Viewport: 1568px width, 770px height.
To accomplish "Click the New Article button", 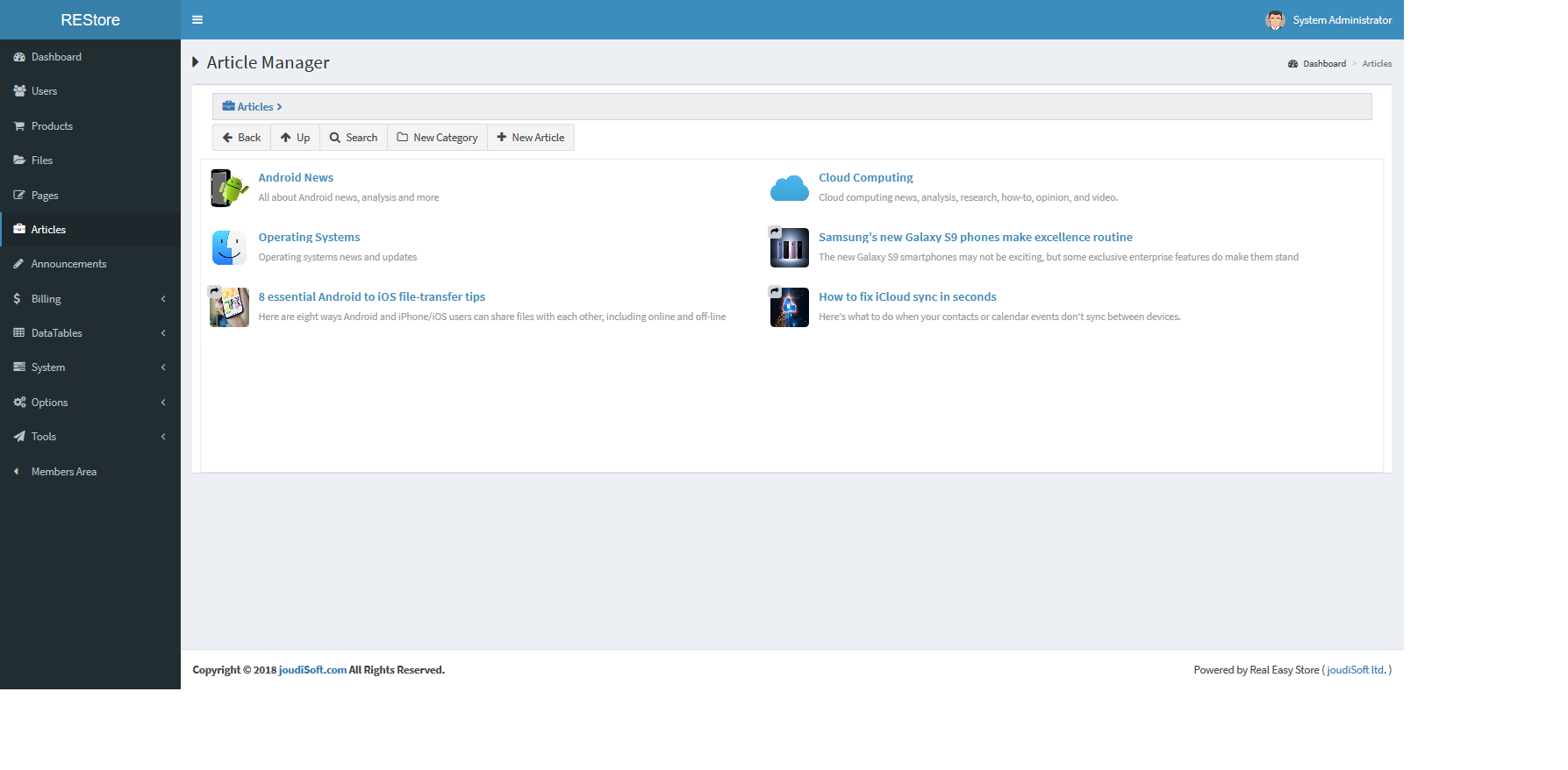I will click(531, 138).
